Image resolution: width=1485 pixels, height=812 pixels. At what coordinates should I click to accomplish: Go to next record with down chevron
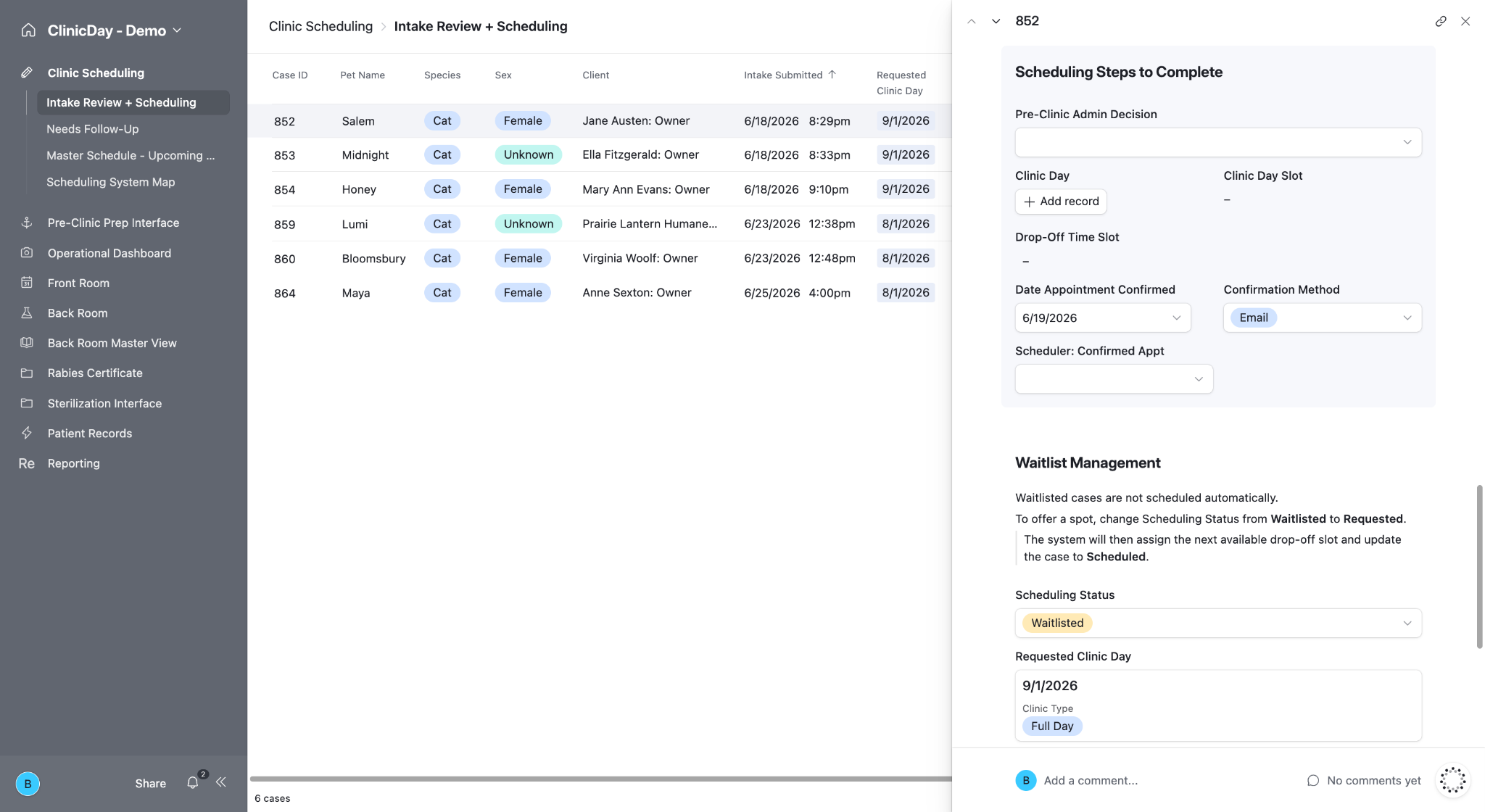(996, 21)
